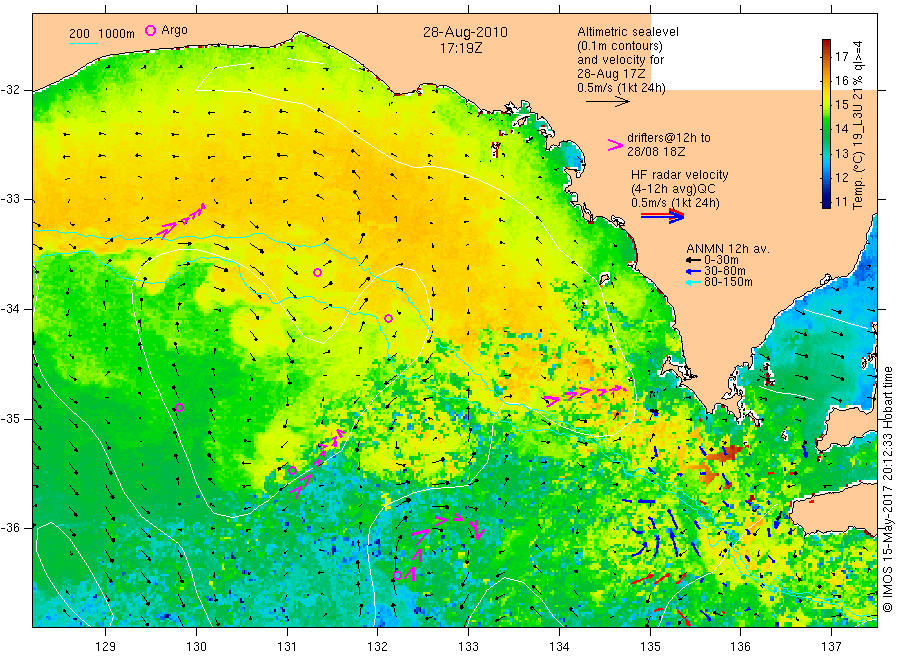The height and width of the screenshot is (660, 900).
Task: Select Argo float circle near 132.2E 36.4S
Action: point(397,576)
